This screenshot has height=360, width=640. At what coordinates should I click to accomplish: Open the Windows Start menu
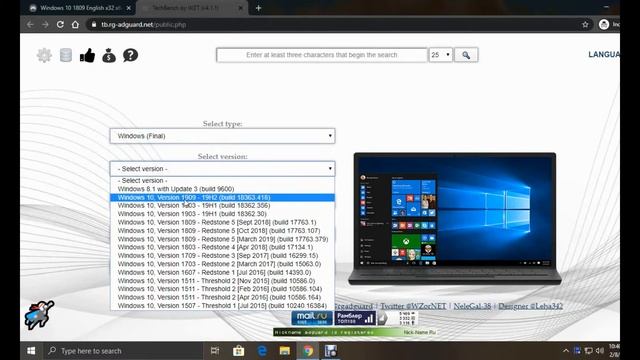click(x=31, y=351)
